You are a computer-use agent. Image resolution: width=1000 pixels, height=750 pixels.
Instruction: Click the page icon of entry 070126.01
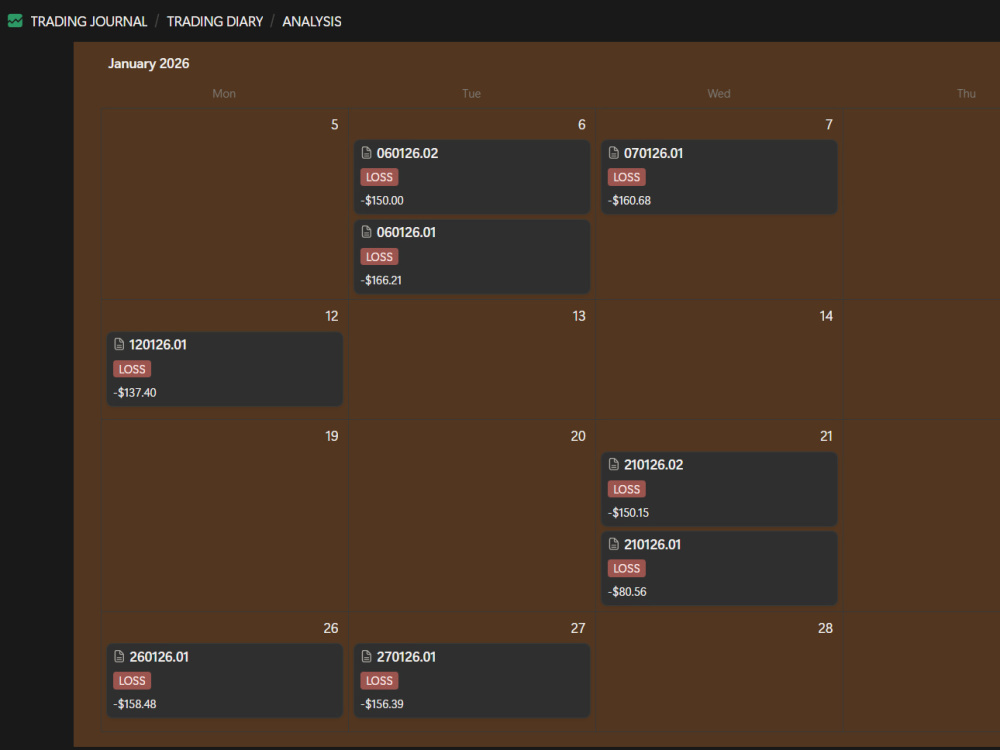[614, 153]
